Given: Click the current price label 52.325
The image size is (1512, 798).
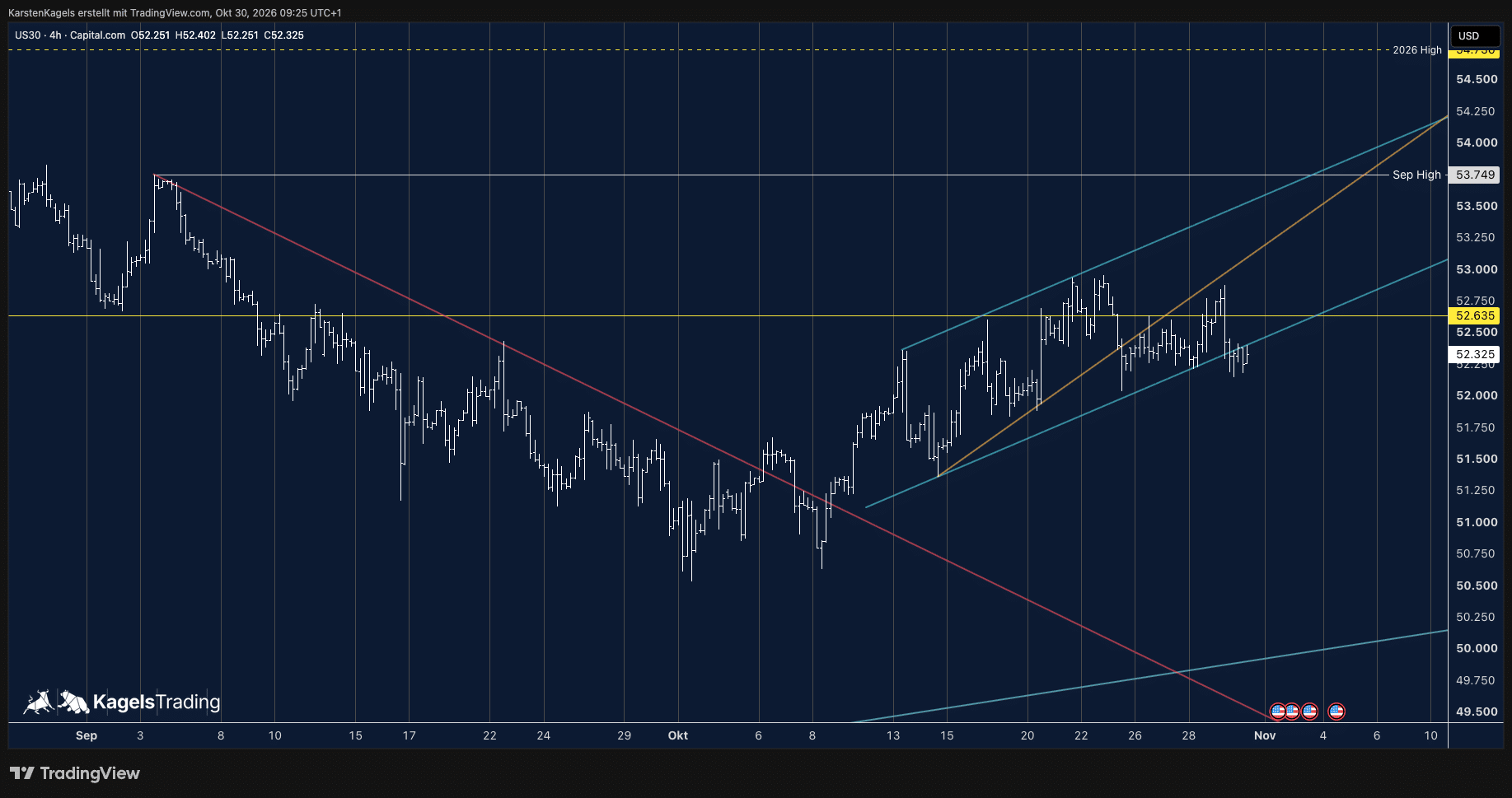Looking at the screenshot, I should 1475,354.
